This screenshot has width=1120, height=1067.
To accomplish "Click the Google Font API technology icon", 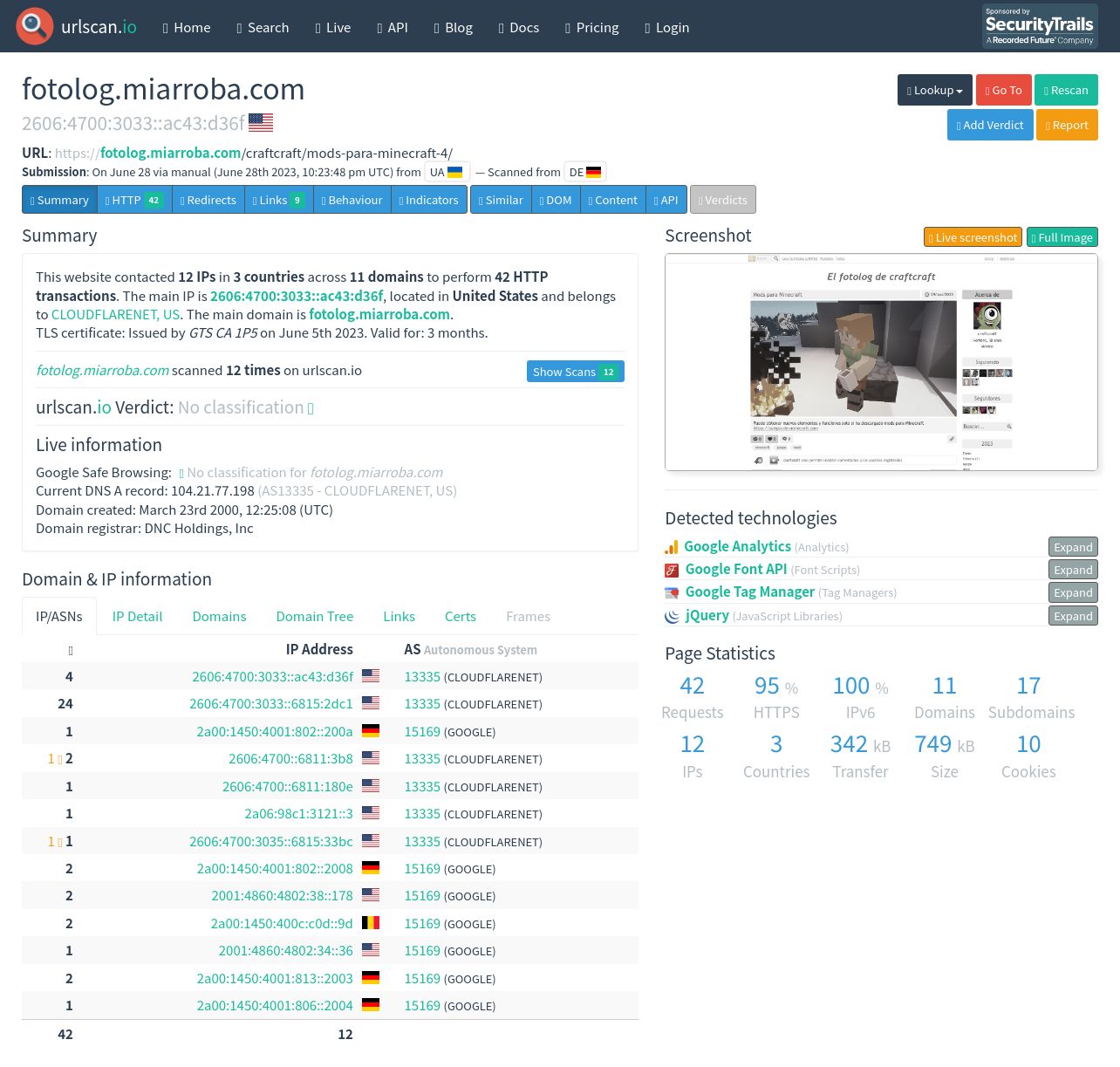I will pos(672,570).
